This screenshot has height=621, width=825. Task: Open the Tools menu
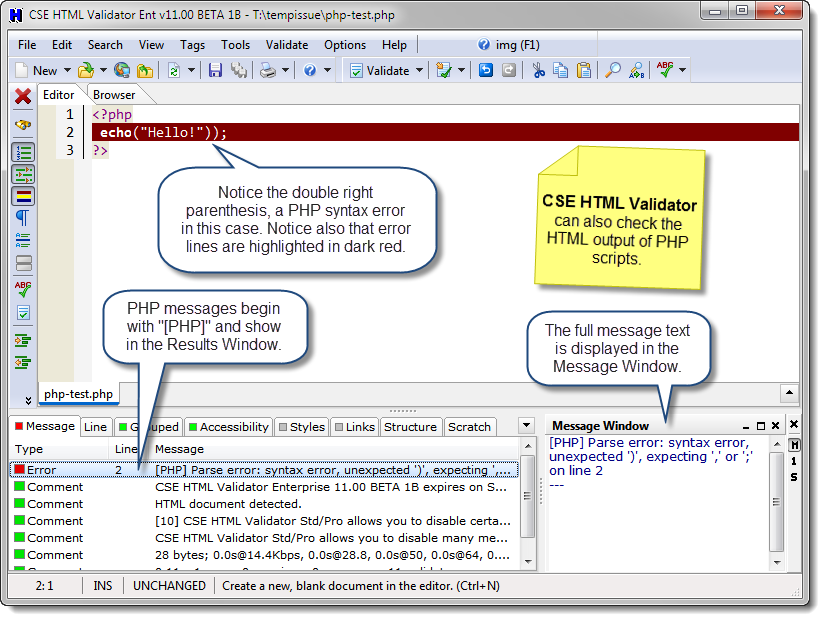click(235, 45)
